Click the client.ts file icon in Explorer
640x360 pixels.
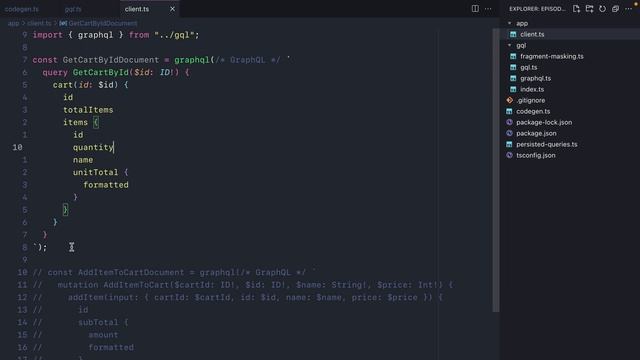(513, 34)
